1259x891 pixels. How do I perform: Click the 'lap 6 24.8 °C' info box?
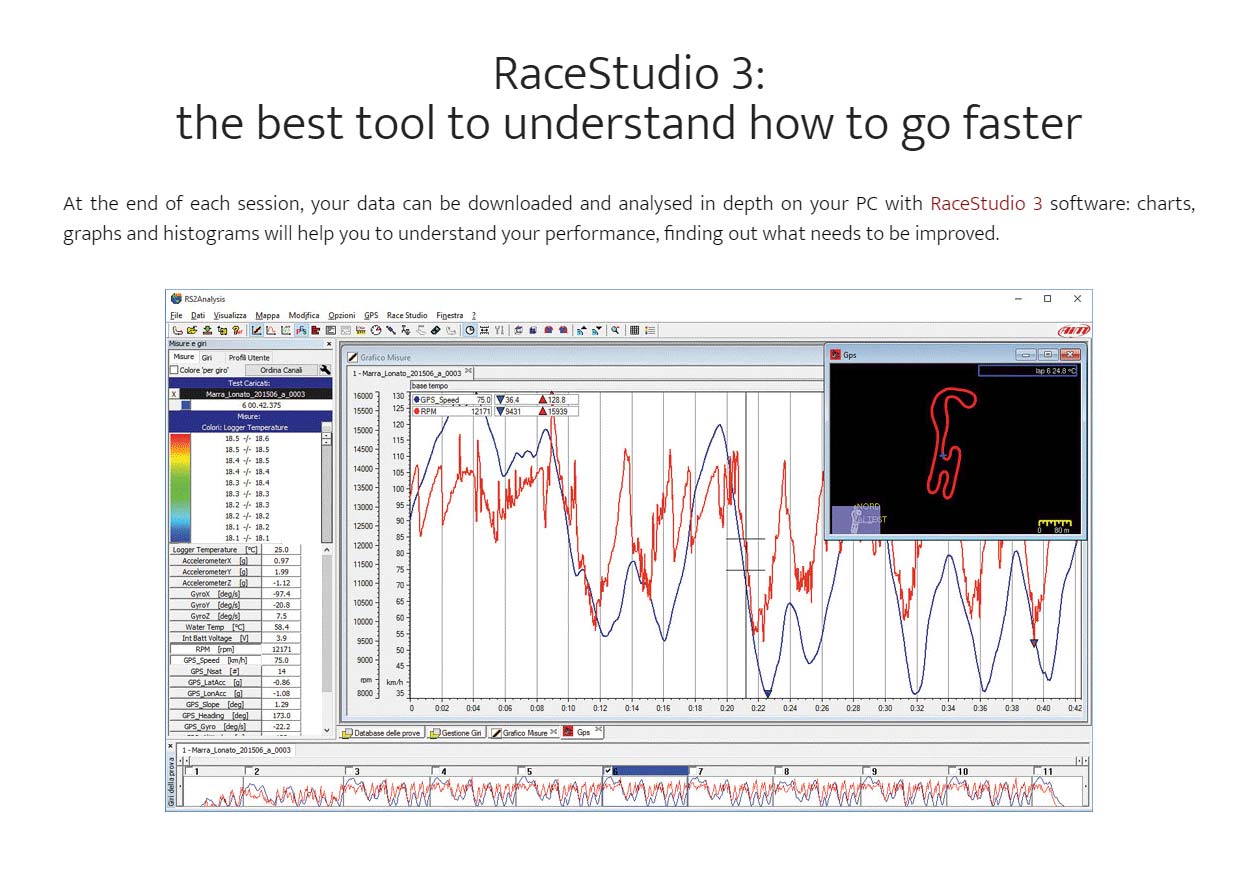coord(1026,370)
